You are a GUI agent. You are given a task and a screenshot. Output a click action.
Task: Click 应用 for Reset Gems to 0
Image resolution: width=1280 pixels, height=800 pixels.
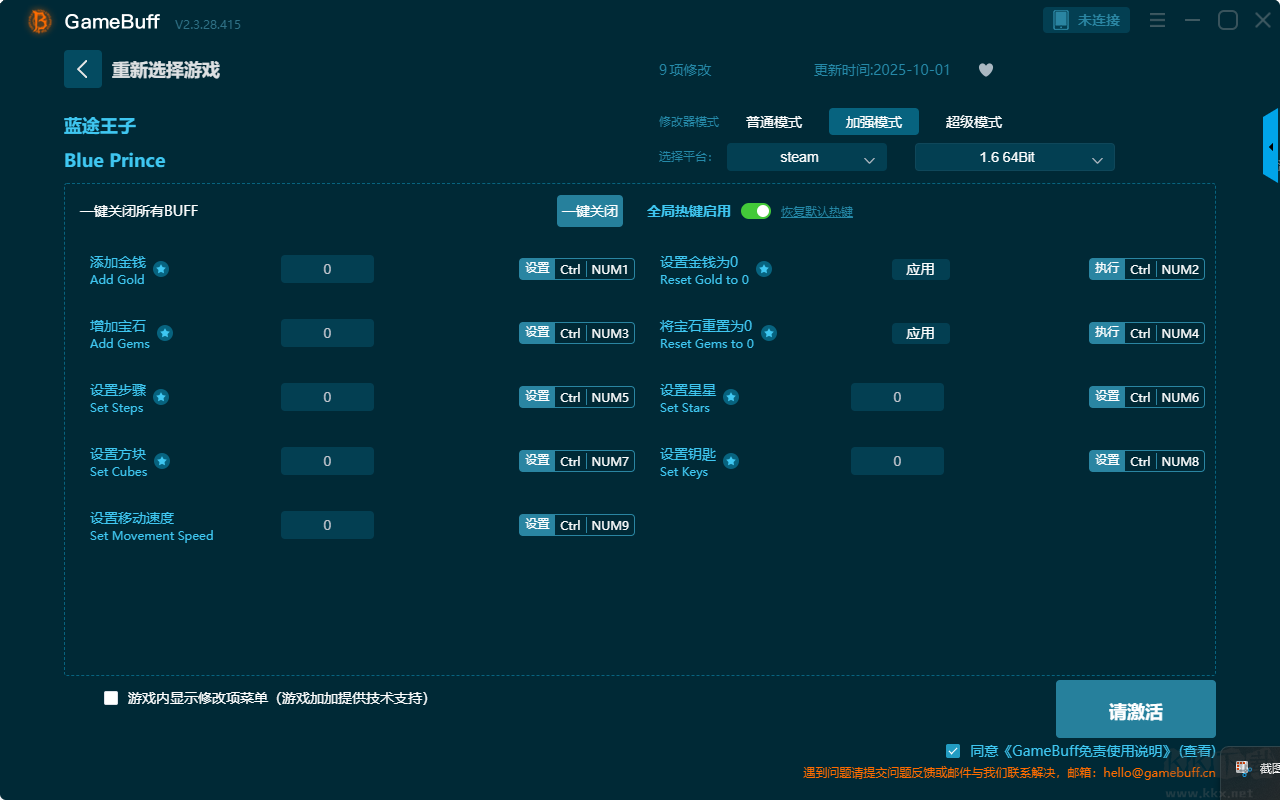921,333
